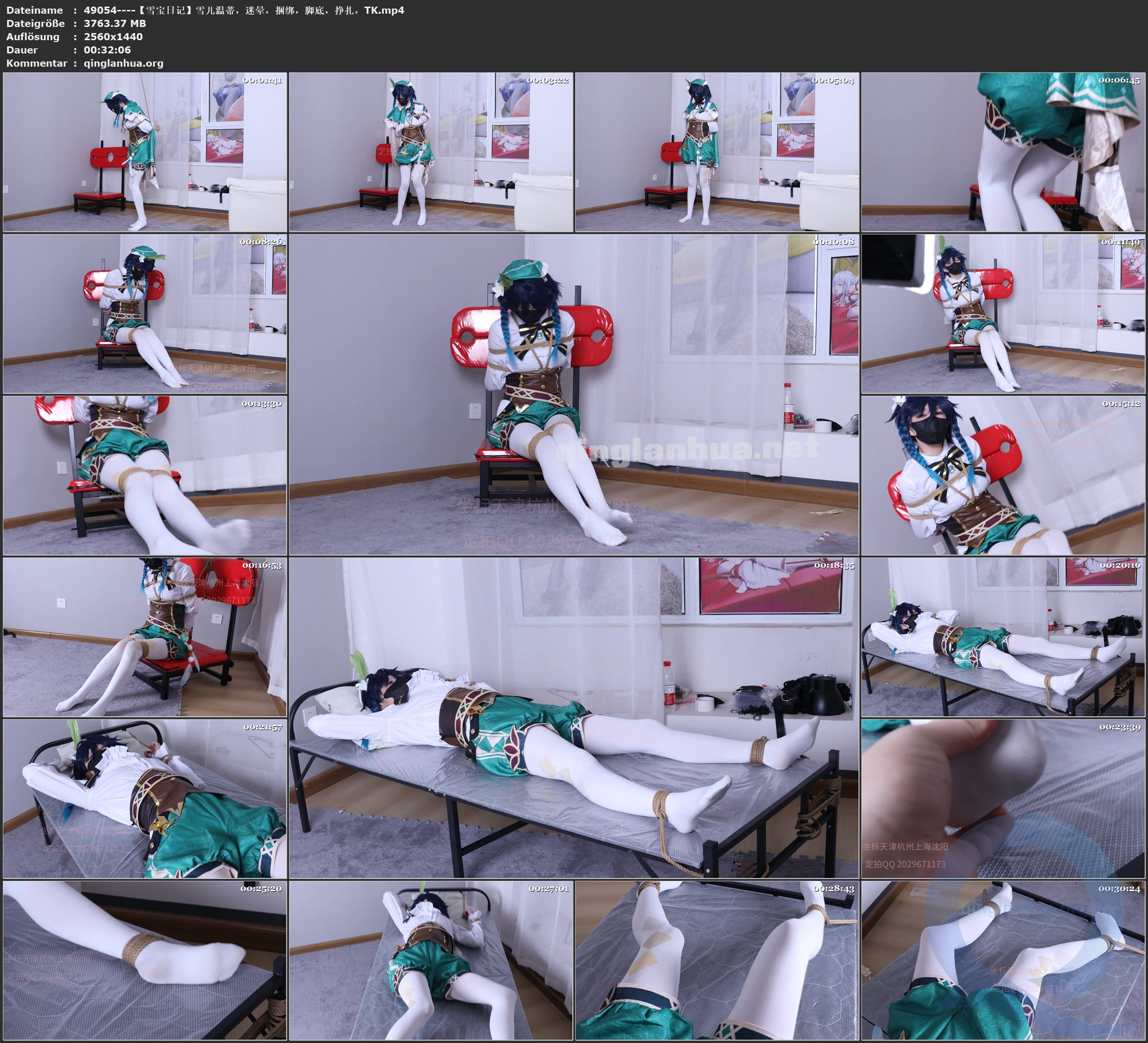Image resolution: width=1148 pixels, height=1043 pixels.
Task: Click the frame labeled 00:16:53
Action: pos(145,637)
